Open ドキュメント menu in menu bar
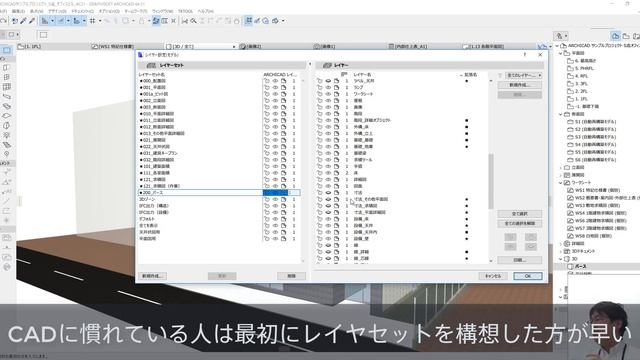 pyautogui.click(x=82, y=11)
